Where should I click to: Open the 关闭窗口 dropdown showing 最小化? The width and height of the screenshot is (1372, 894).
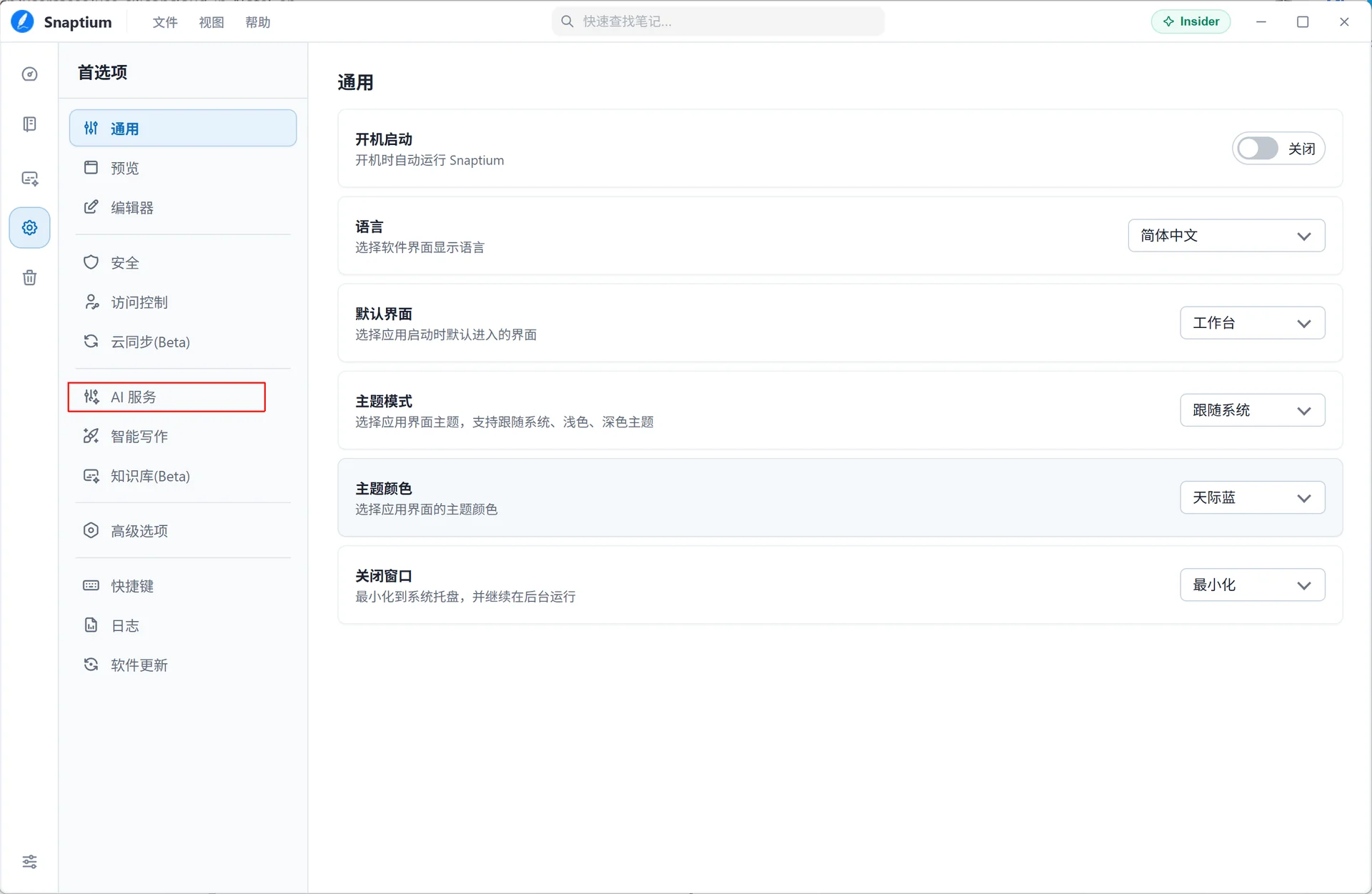(1252, 585)
